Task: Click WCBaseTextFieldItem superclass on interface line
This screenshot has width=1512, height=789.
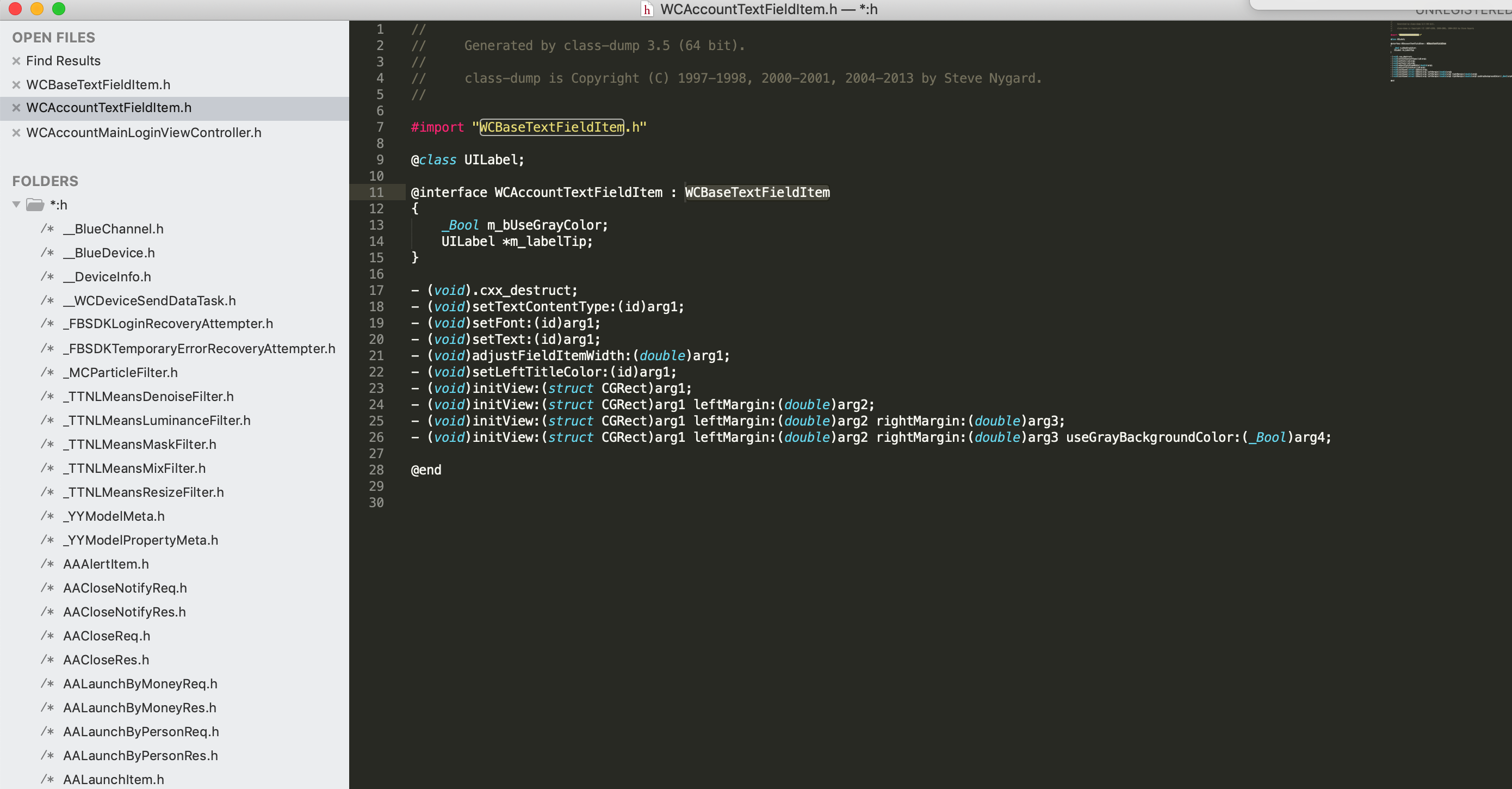Action: click(757, 193)
